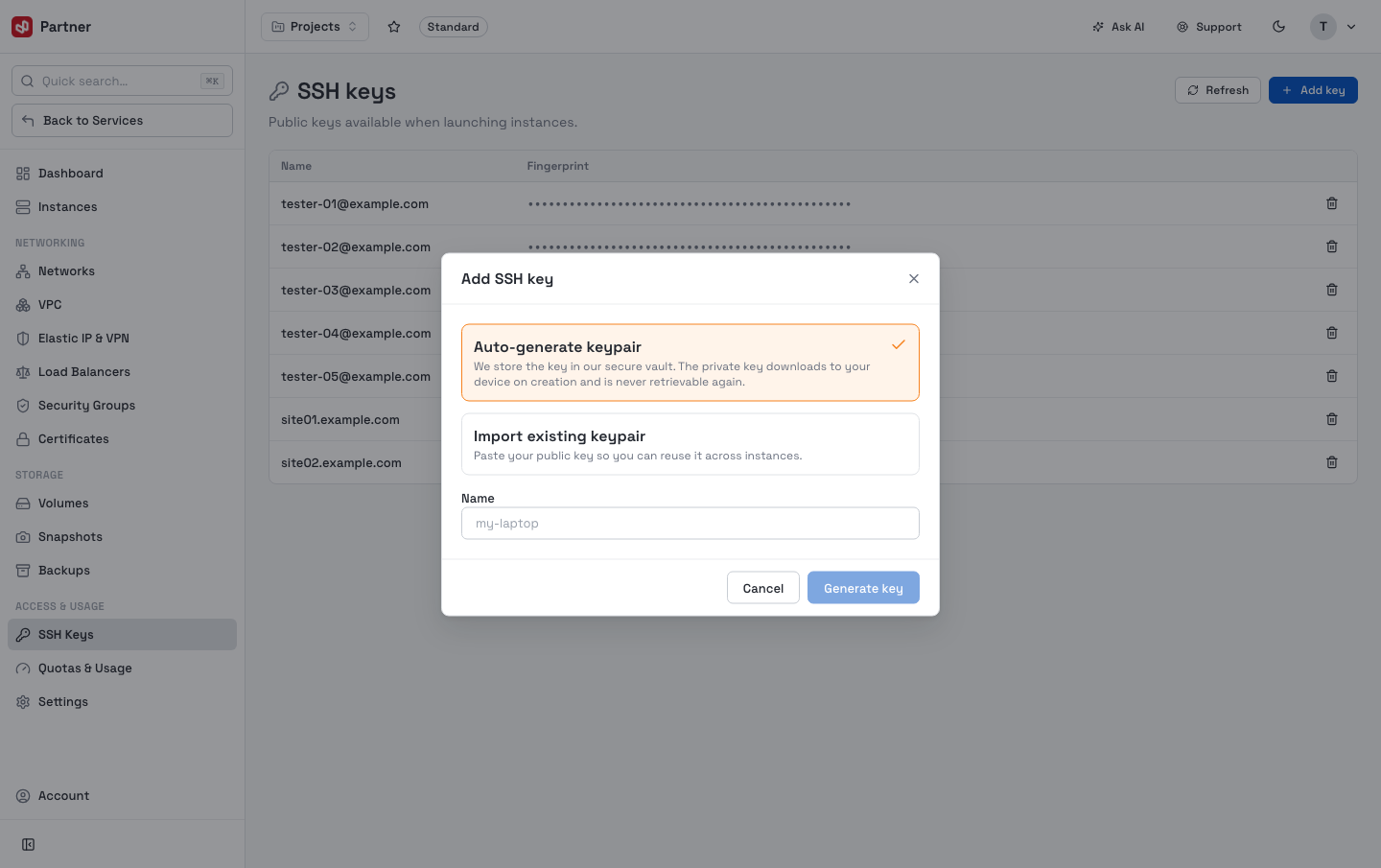The image size is (1381, 868).
Task: Open Settings in the sidebar
Action: click(122, 702)
